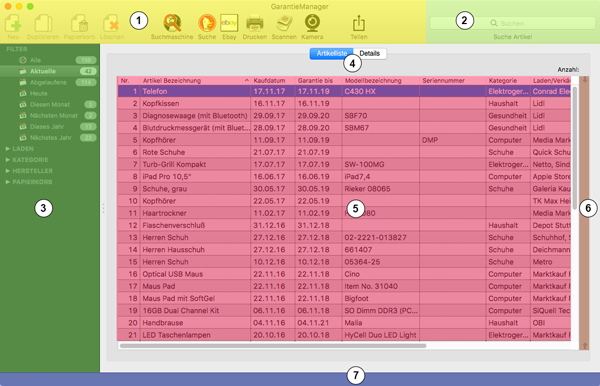Select the Abgelaufene filter in sidebar
The height and width of the screenshot is (386, 600).
pyautogui.click(x=49, y=82)
